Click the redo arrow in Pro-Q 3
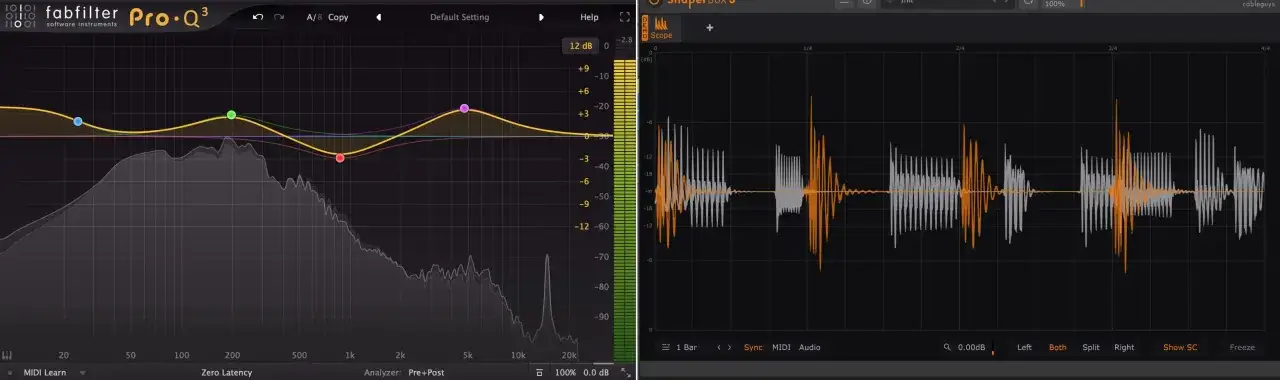 279,17
